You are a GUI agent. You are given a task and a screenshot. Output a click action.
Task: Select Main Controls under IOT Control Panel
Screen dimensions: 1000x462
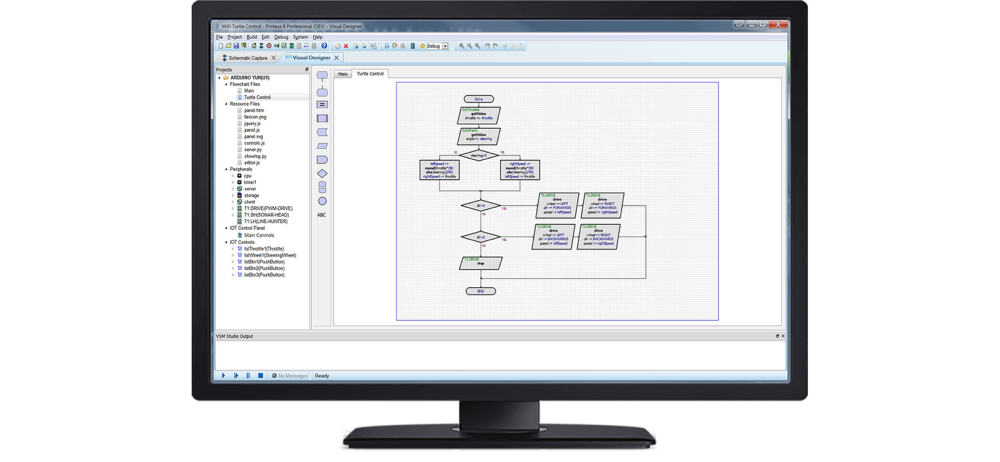pyautogui.click(x=259, y=235)
